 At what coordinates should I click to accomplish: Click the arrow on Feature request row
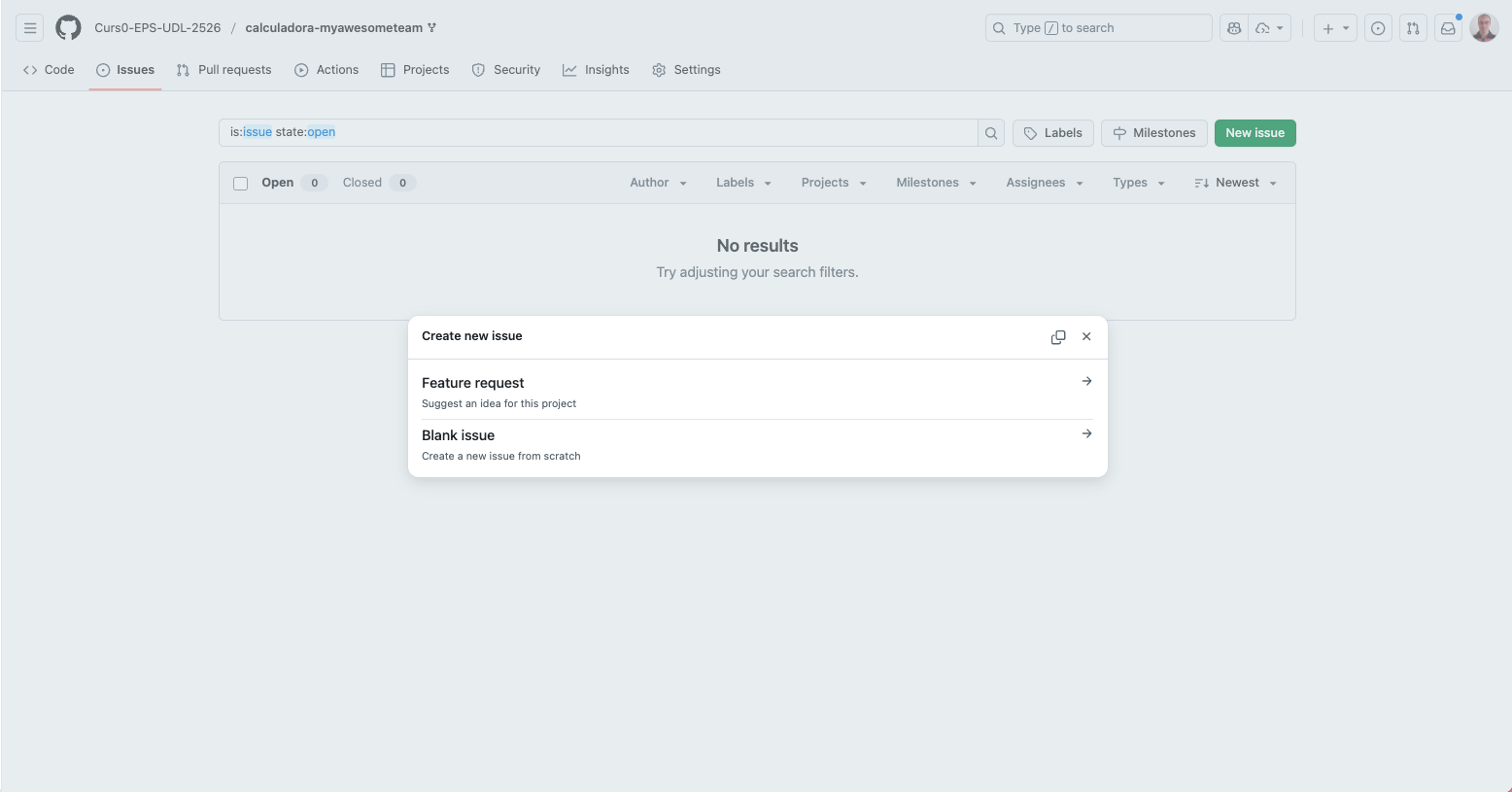pyautogui.click(x=1086, y=381)
